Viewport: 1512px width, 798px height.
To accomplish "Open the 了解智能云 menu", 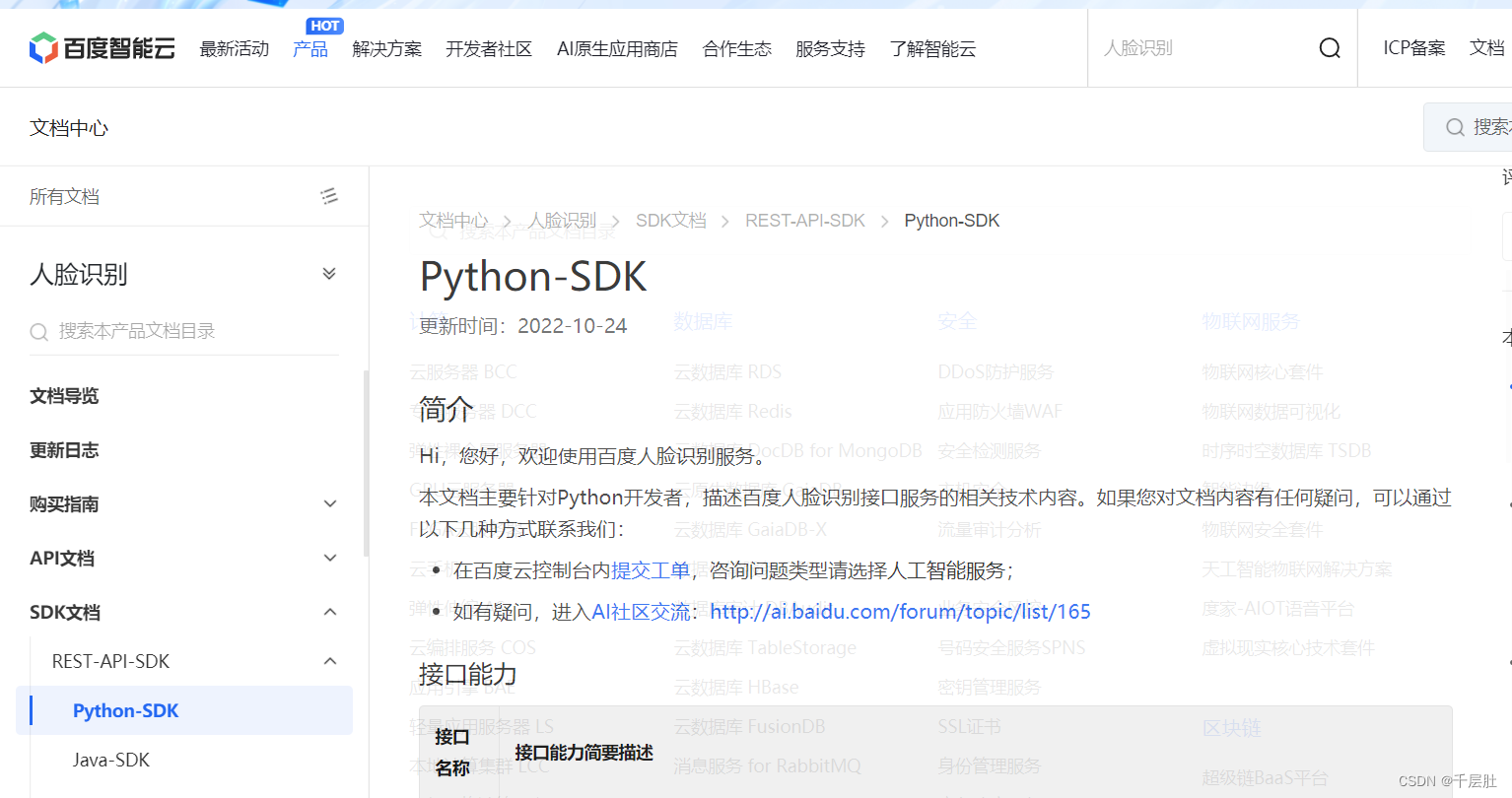I will [932, 49].
